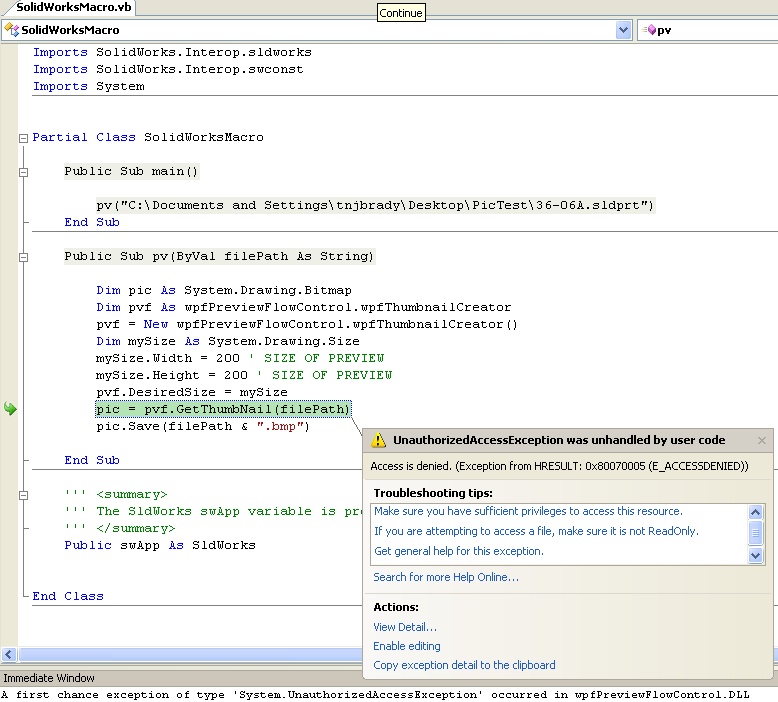Click the pv("C:\Documents and Settings...") call line
Viewport: 778px width, 702px height.
click(x=376, y=205)
